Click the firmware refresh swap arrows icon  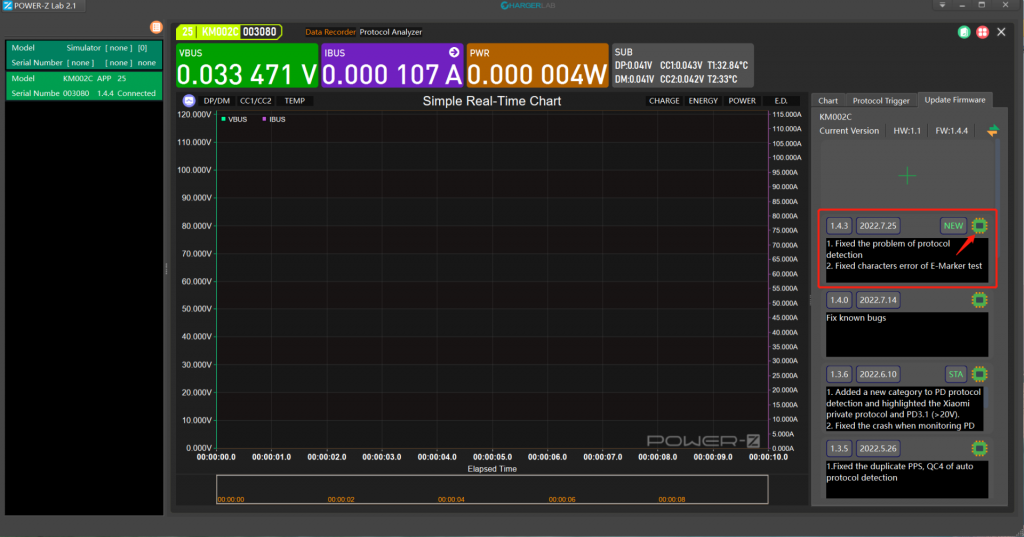pyautogui.click(x=993, y=131)
